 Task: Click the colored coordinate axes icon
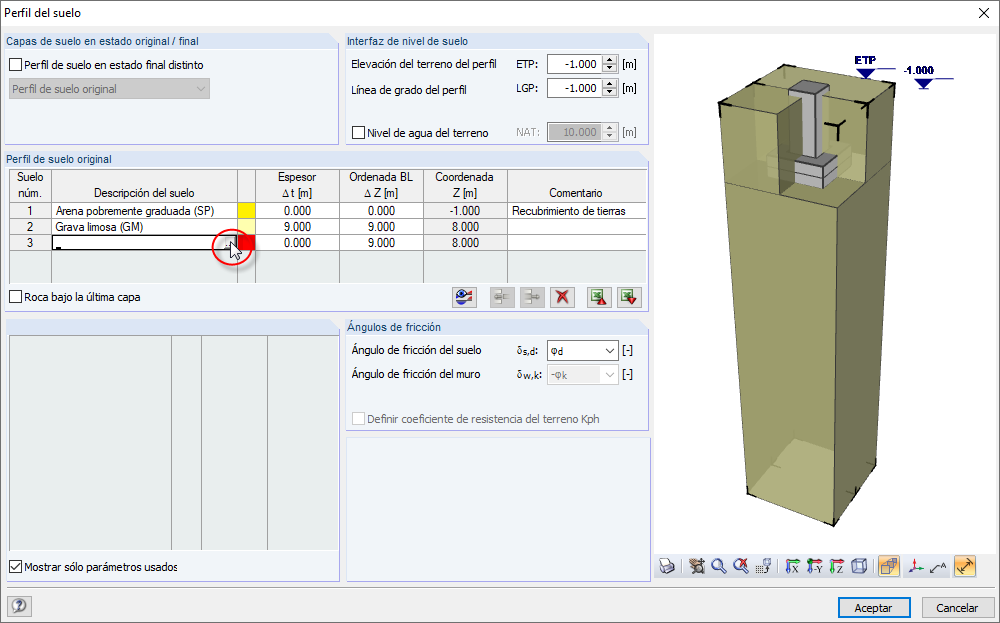pyautogui.click(x=916, y=566)
